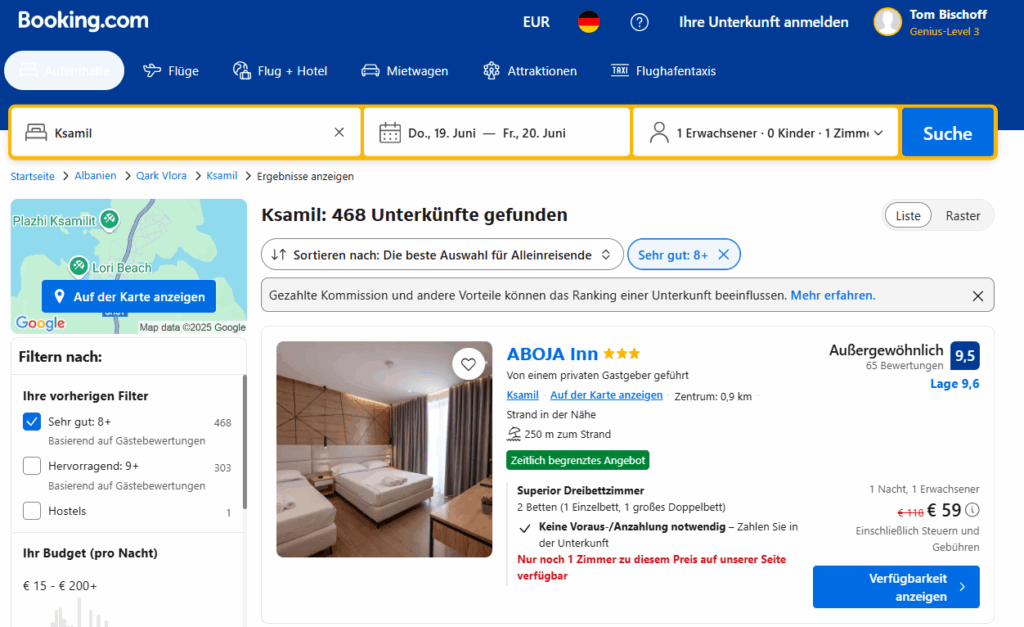
Task: Click 'Verfügbarkeit anzeigen' button
Action: 896,587
